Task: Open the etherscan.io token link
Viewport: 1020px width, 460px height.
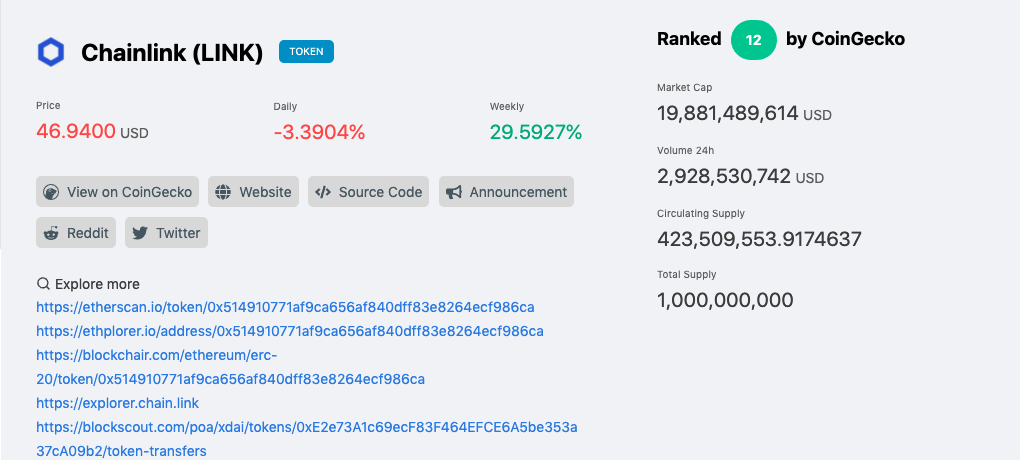Action: pyautogui.click(x=286, y=306)
